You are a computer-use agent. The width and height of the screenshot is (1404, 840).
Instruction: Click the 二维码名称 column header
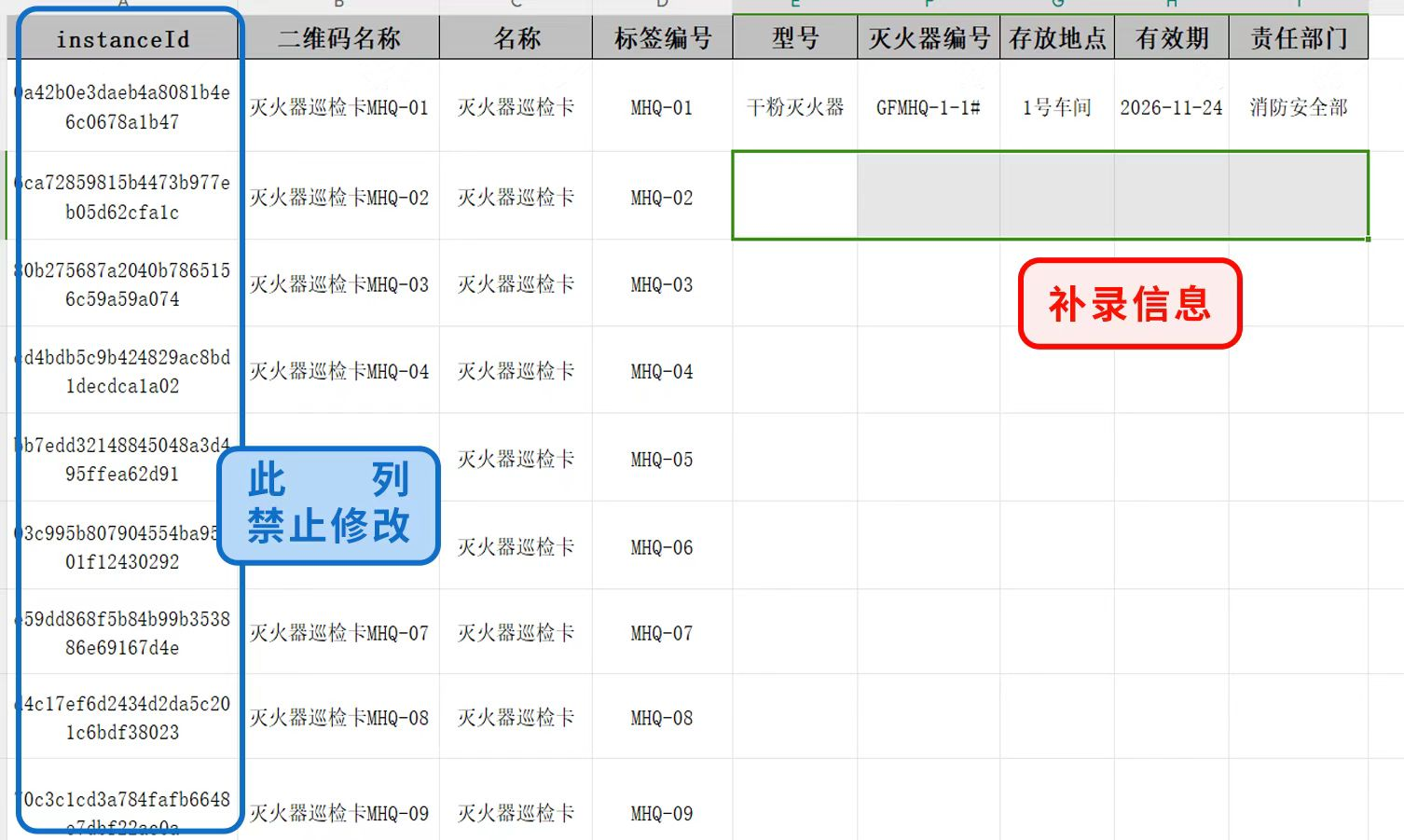[339, 37]
